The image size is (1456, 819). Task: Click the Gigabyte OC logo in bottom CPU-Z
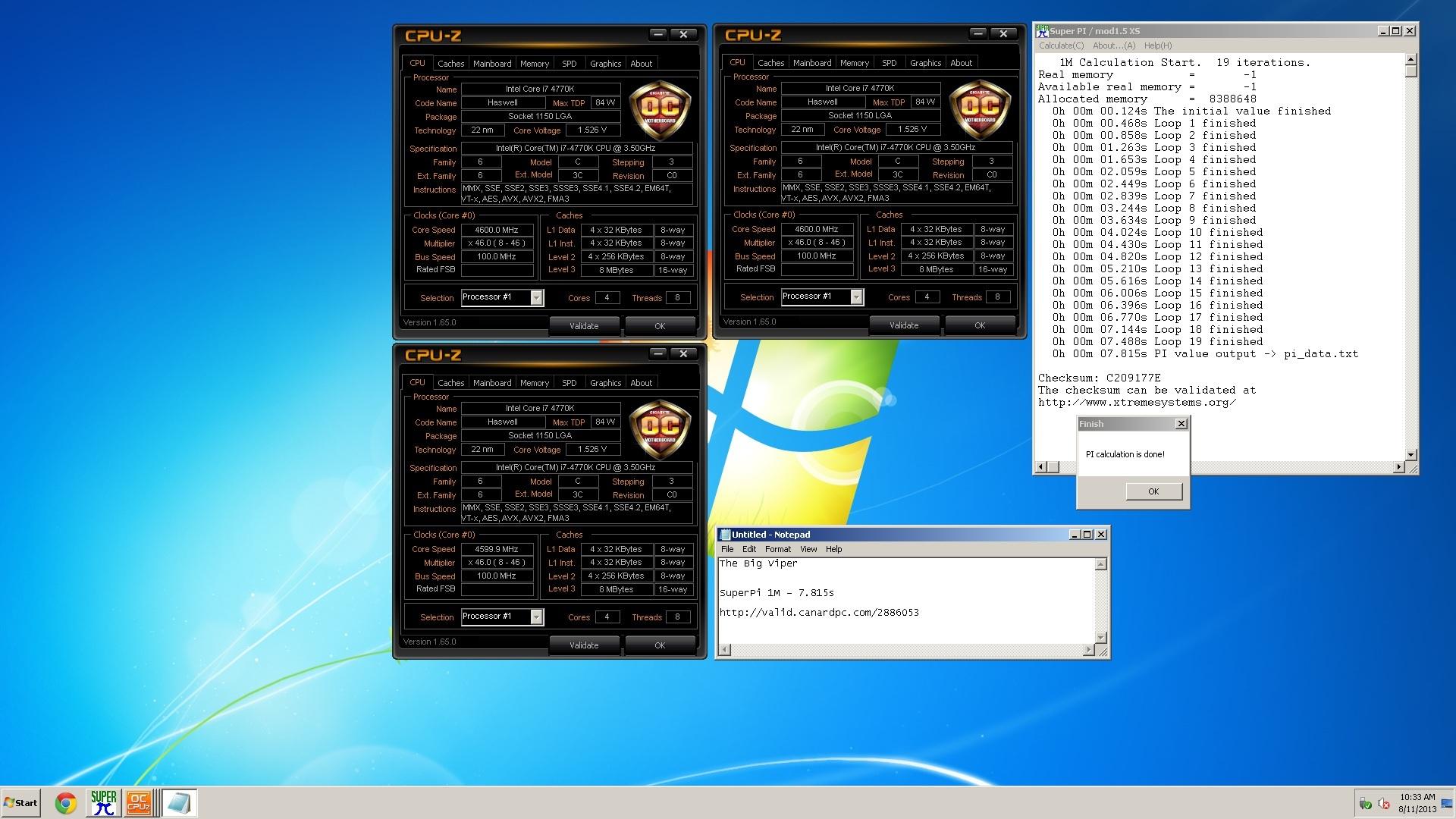[660, 431]
